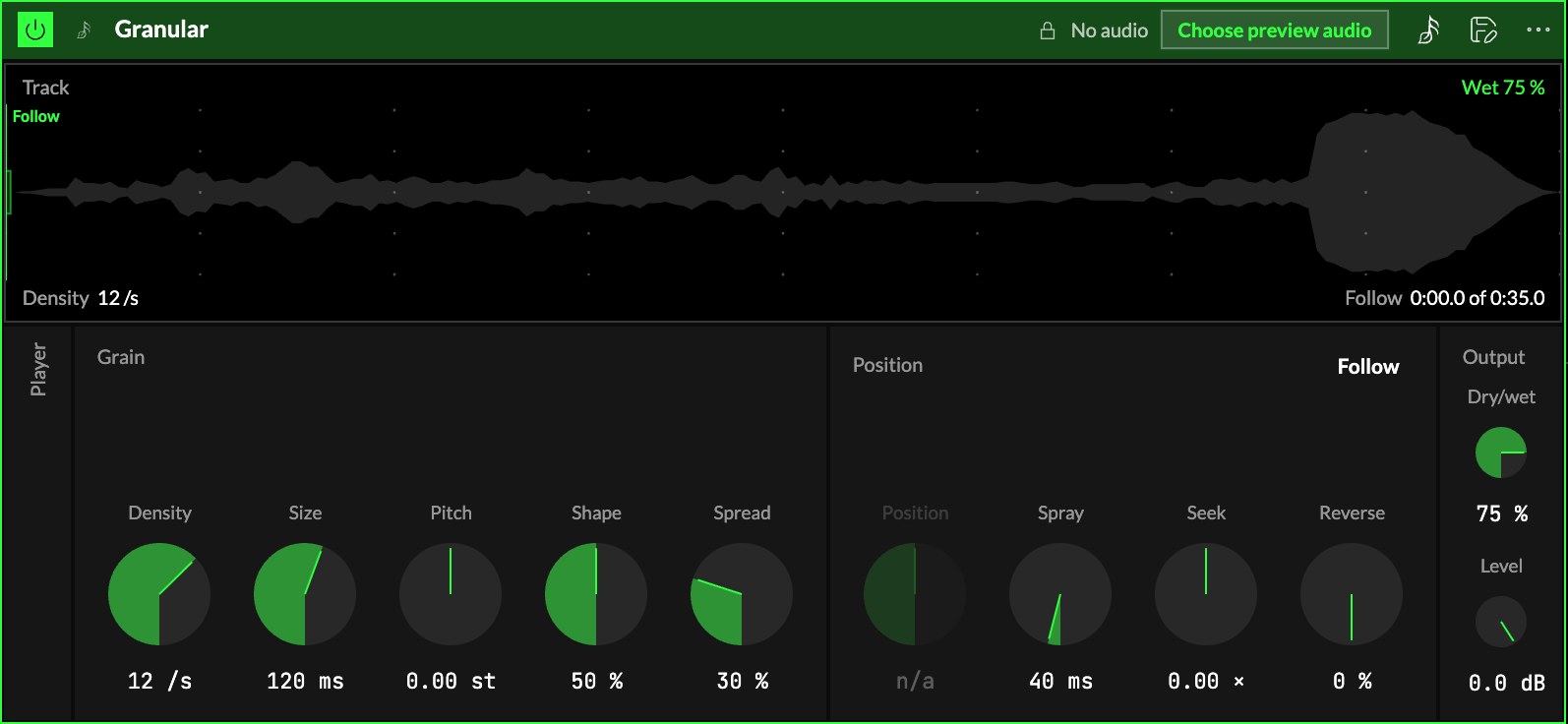Click the 12 /s density value field

point(159,681)
